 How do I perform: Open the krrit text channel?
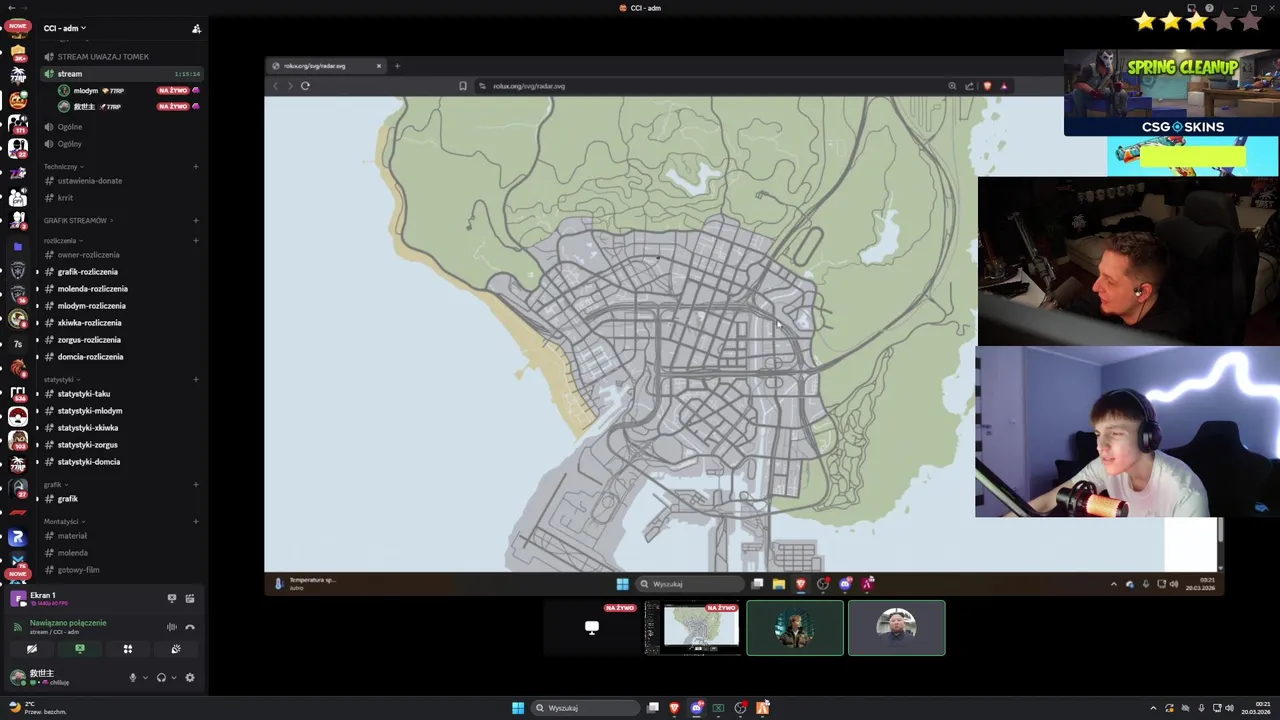click(x=121, y=198)
